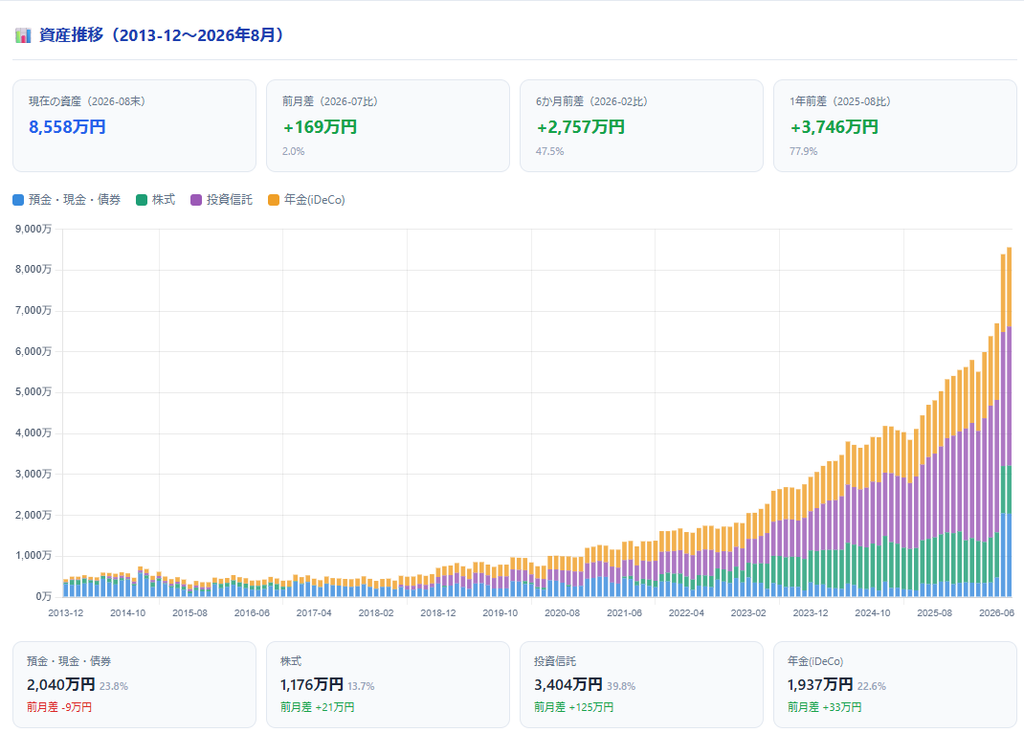1024x731 pixels.
Task: Open the 預金・現金・債券 breakdown card
Action: 135,684
